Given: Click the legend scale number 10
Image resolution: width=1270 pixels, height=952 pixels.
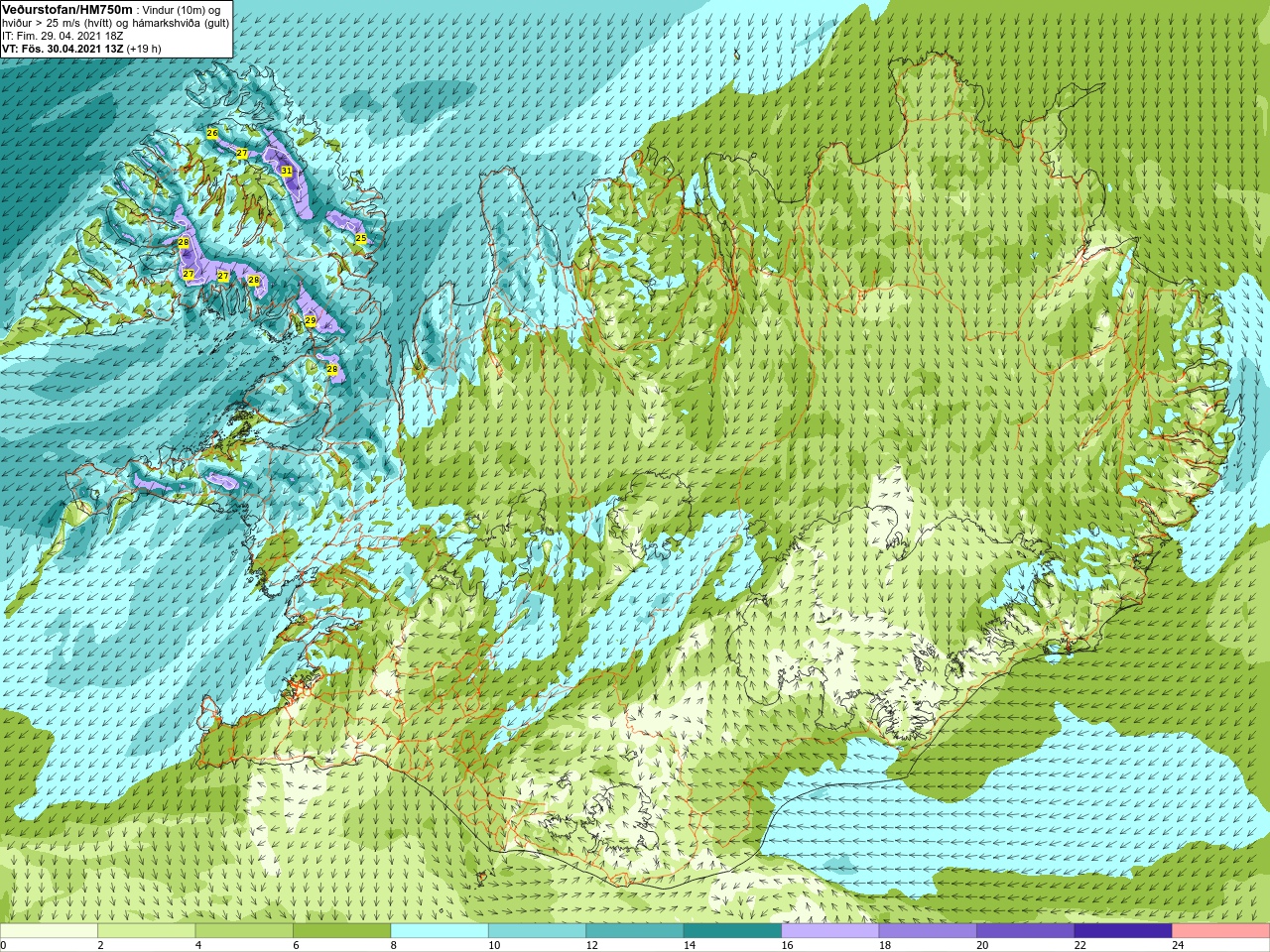Looking at the screenshot, I should tap(493, 945).
